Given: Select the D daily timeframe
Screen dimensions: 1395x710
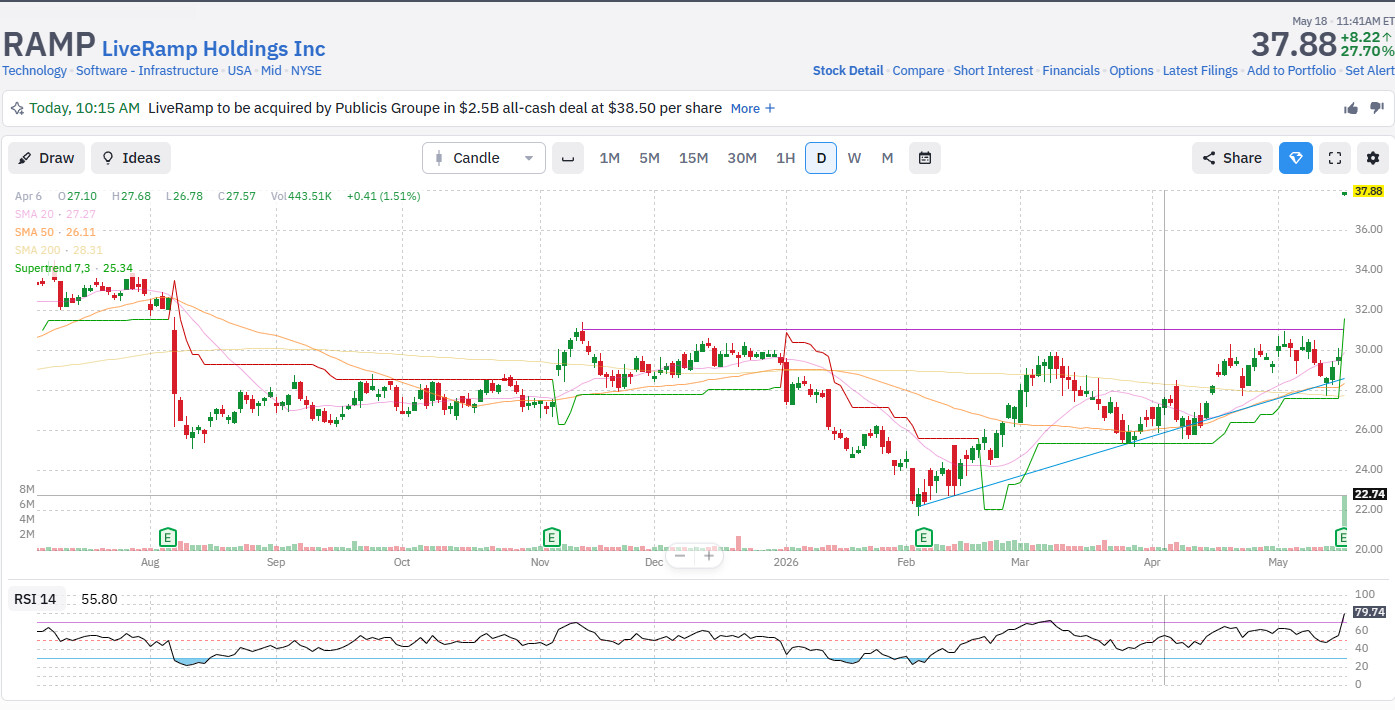Looking at the screenshot, I should tap(821, 158).
